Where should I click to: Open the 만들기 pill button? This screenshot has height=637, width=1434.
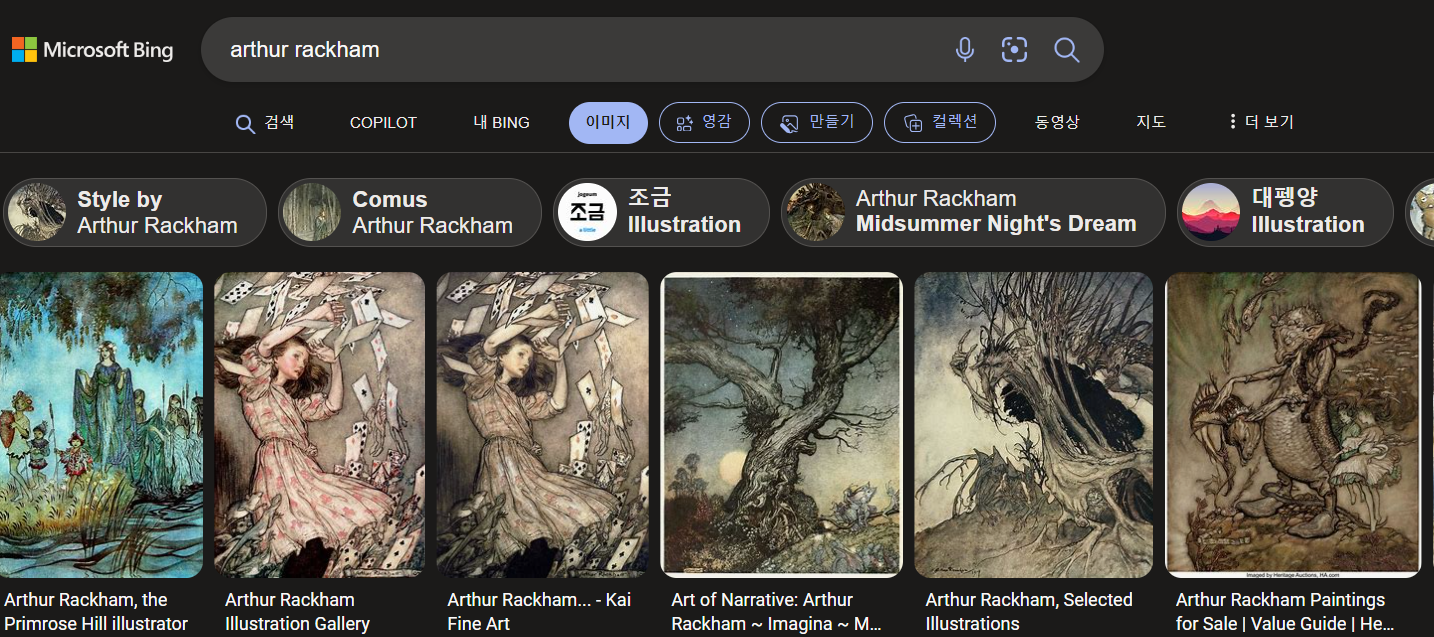coord(817,123)
